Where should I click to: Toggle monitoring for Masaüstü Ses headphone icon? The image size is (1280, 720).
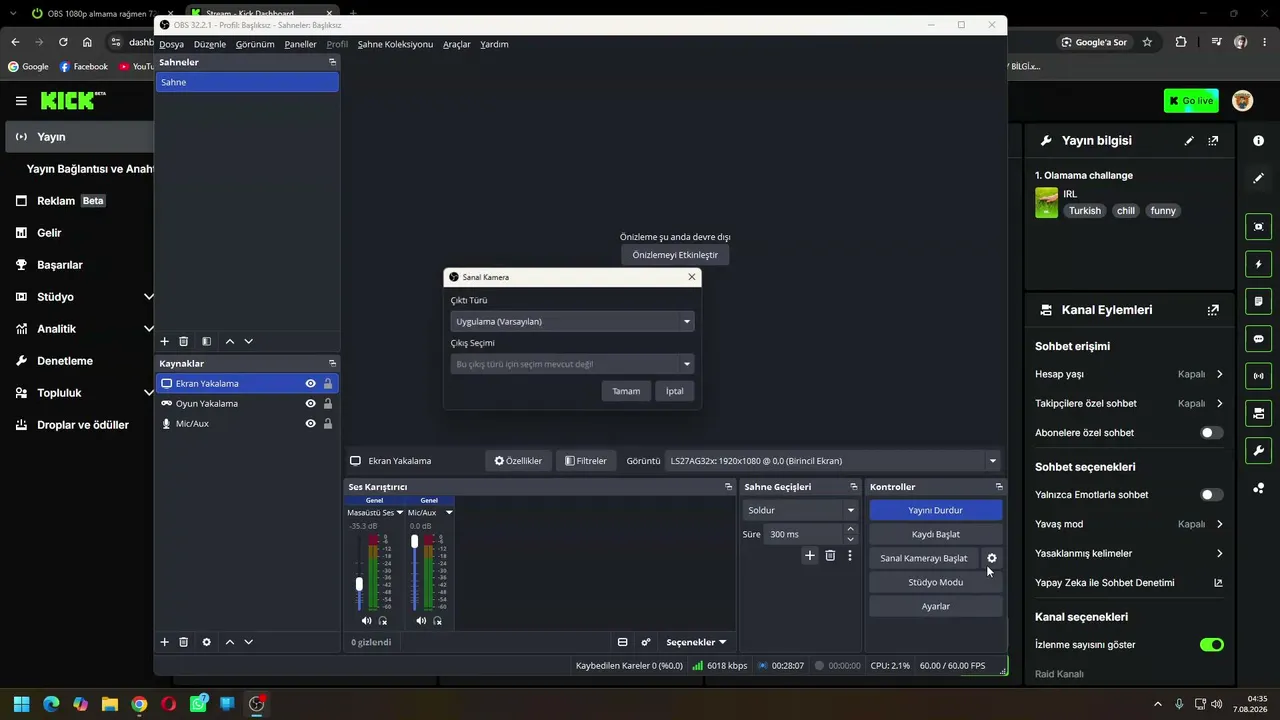pos(383,621)
